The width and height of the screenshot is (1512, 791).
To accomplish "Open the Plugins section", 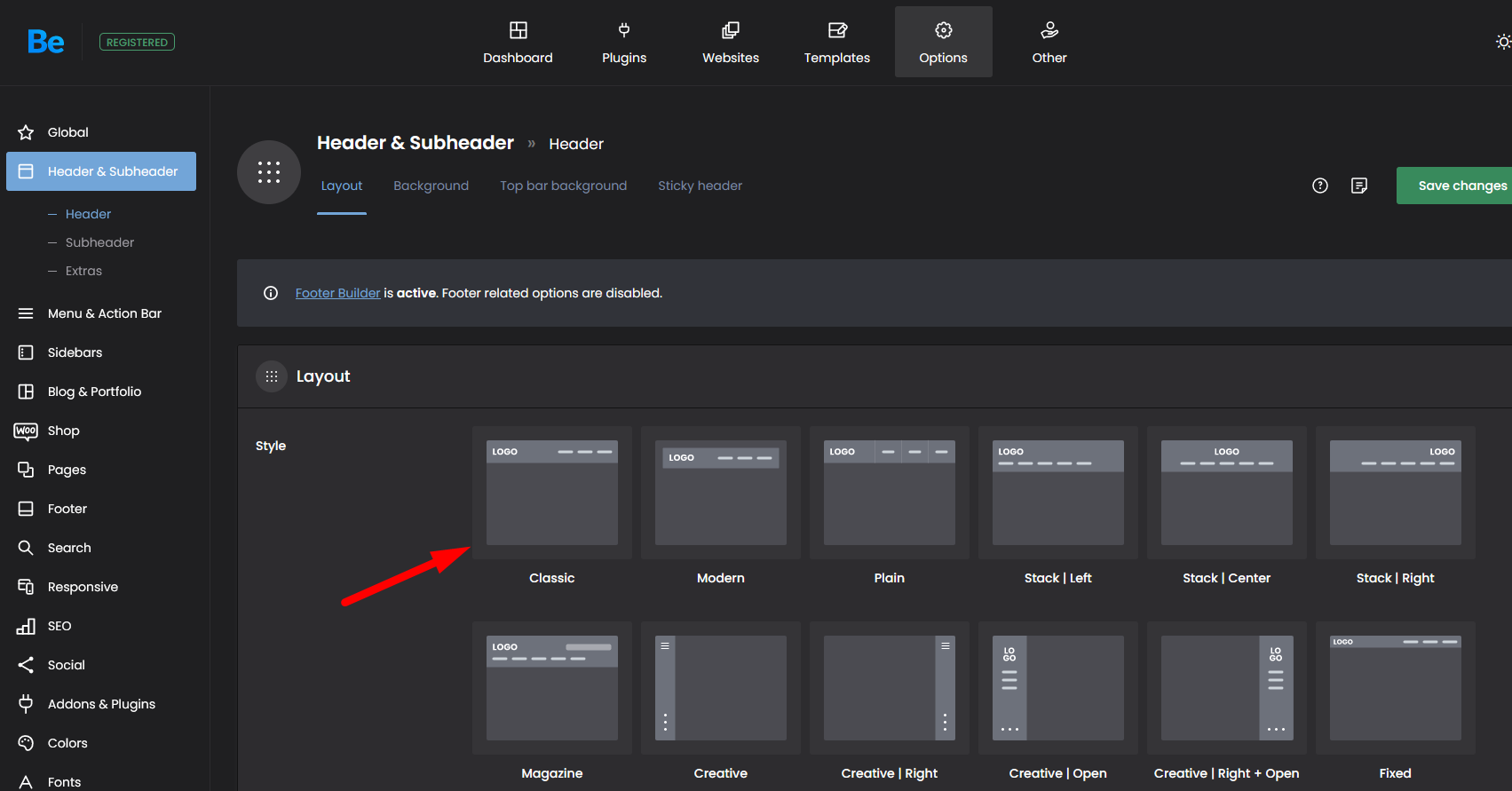I will pos(624,42).
